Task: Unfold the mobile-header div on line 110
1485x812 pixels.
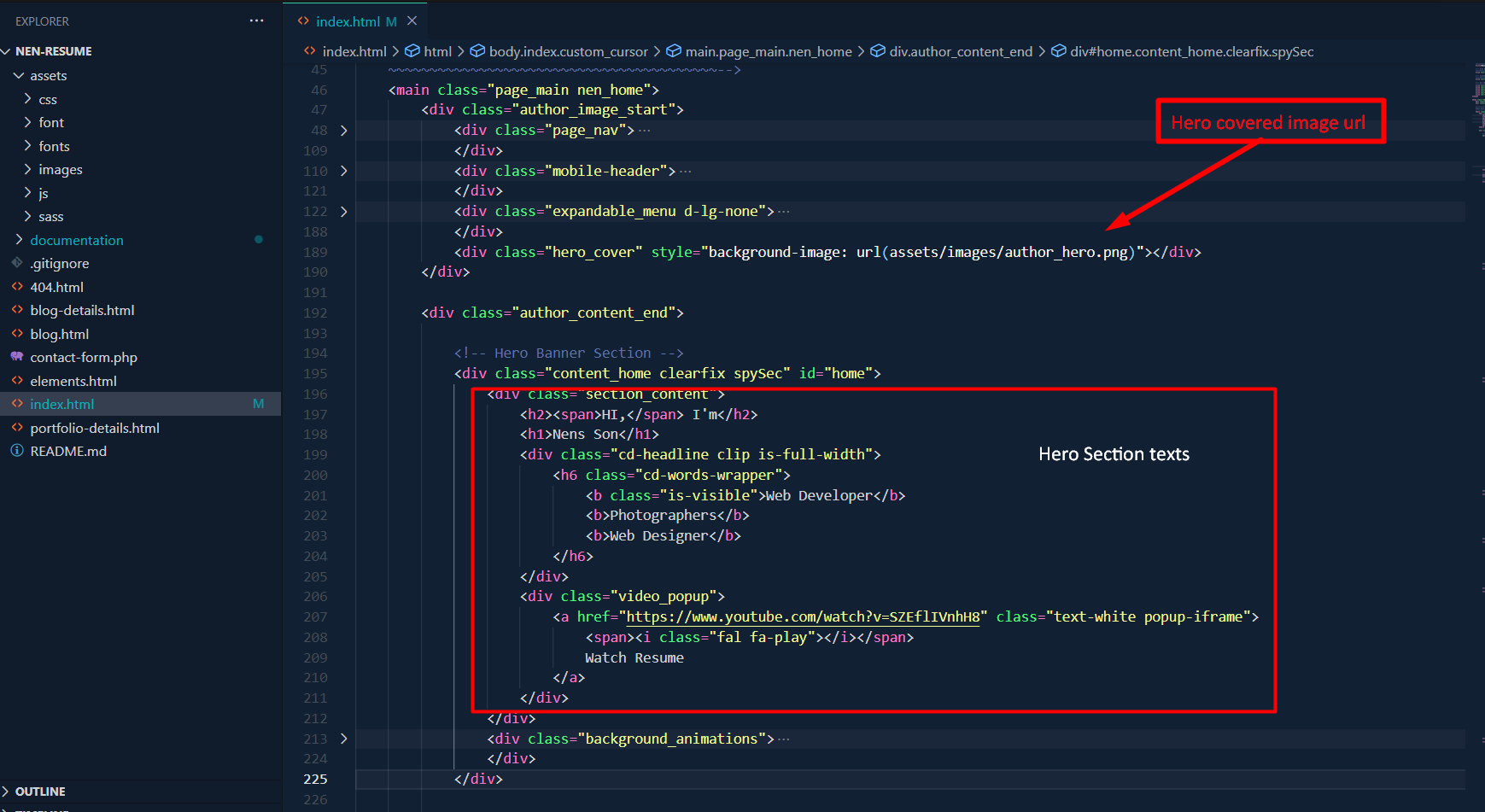Action: coord(343,171)
